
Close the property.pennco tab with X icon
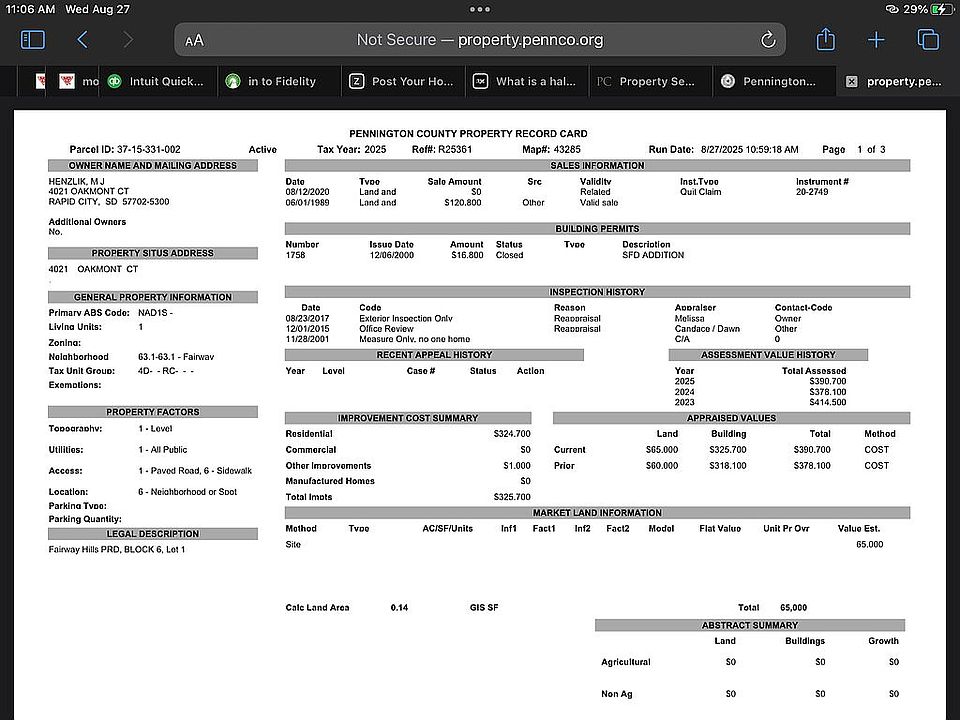point(851,82)
